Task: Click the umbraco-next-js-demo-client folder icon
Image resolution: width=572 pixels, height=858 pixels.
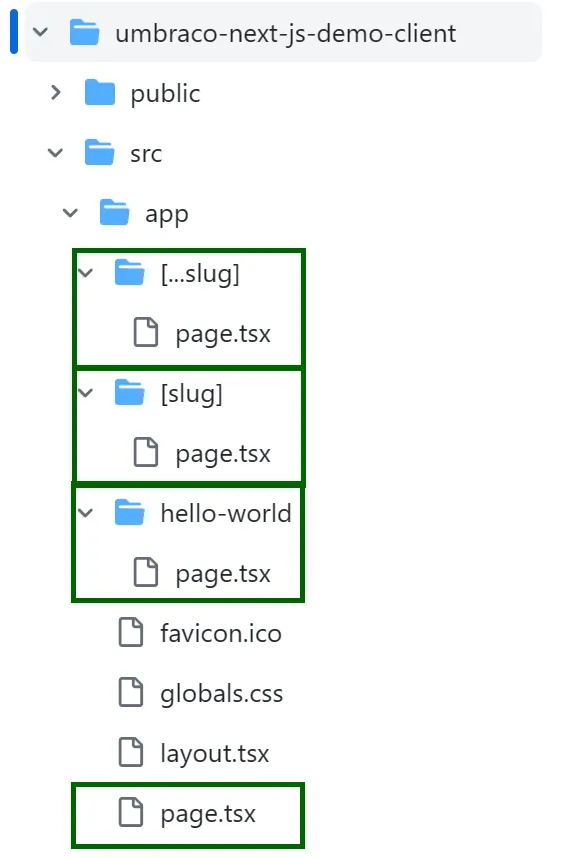Action: [x=84, y=32]
